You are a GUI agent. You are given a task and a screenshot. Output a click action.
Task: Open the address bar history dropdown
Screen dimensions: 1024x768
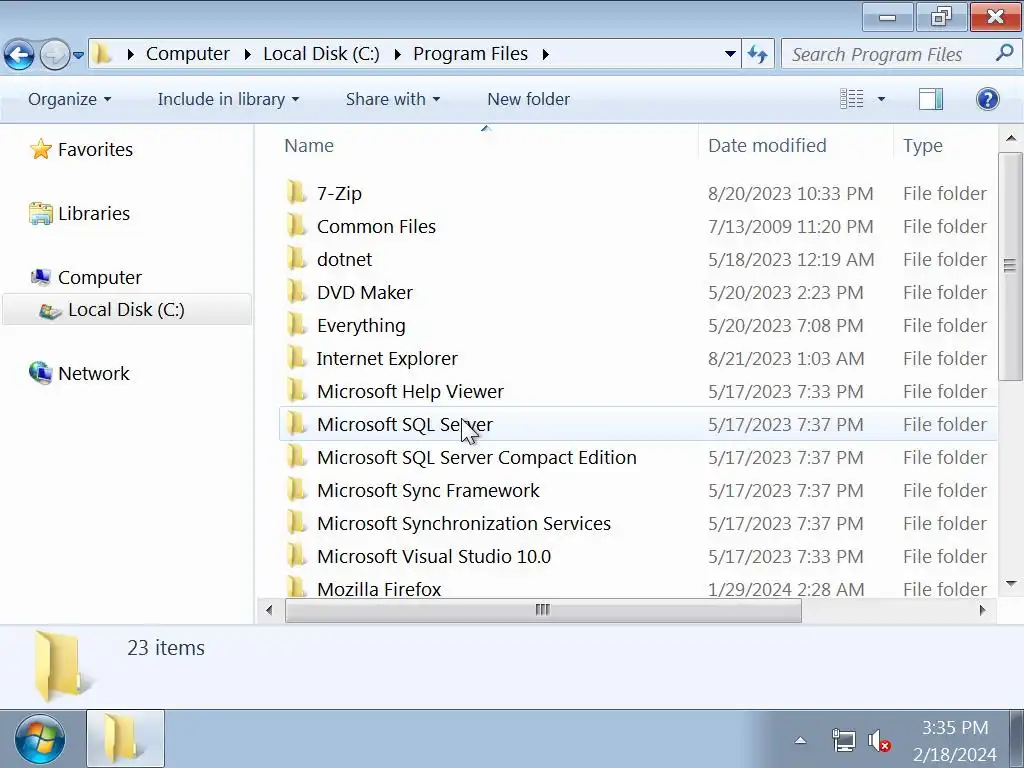pyautogui.click(x=730, y=54)
